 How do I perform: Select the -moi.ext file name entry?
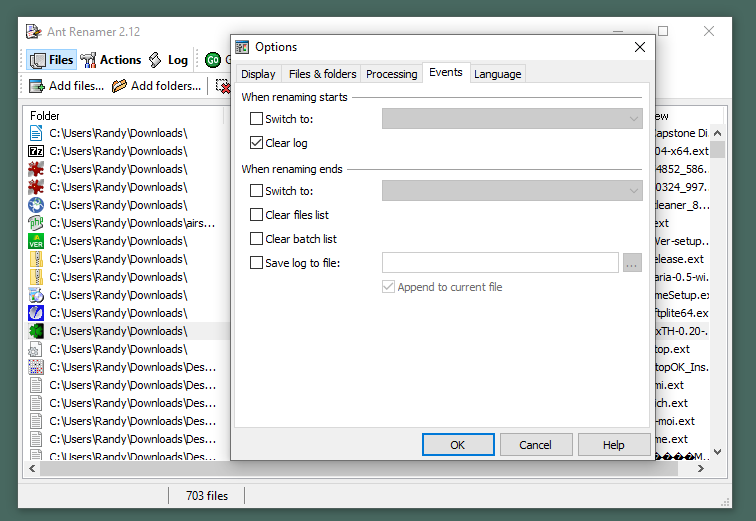pos(675,421)
